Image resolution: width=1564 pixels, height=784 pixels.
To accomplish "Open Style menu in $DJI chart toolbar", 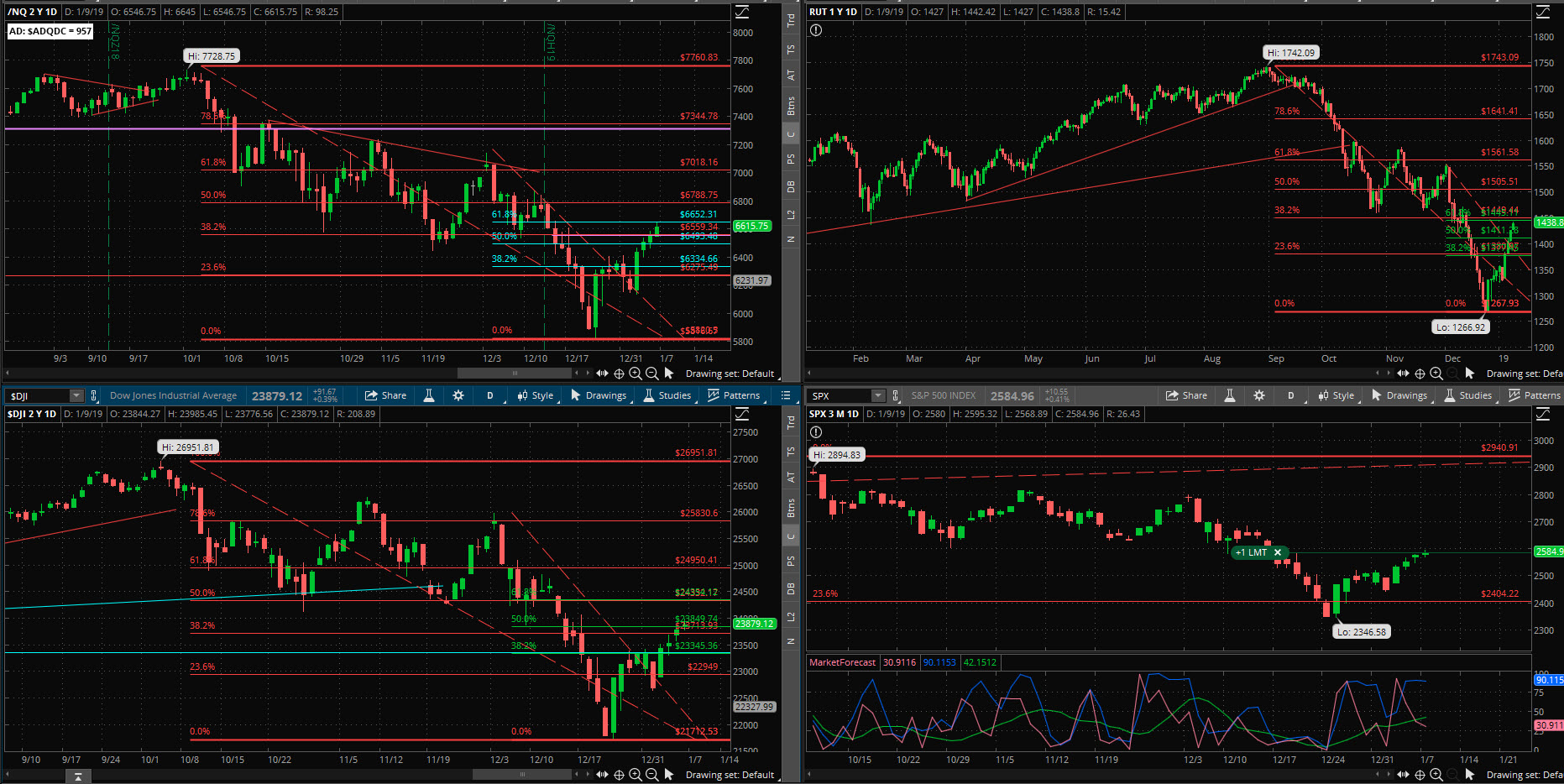I will pyautogui.click(x=536, y=395).
